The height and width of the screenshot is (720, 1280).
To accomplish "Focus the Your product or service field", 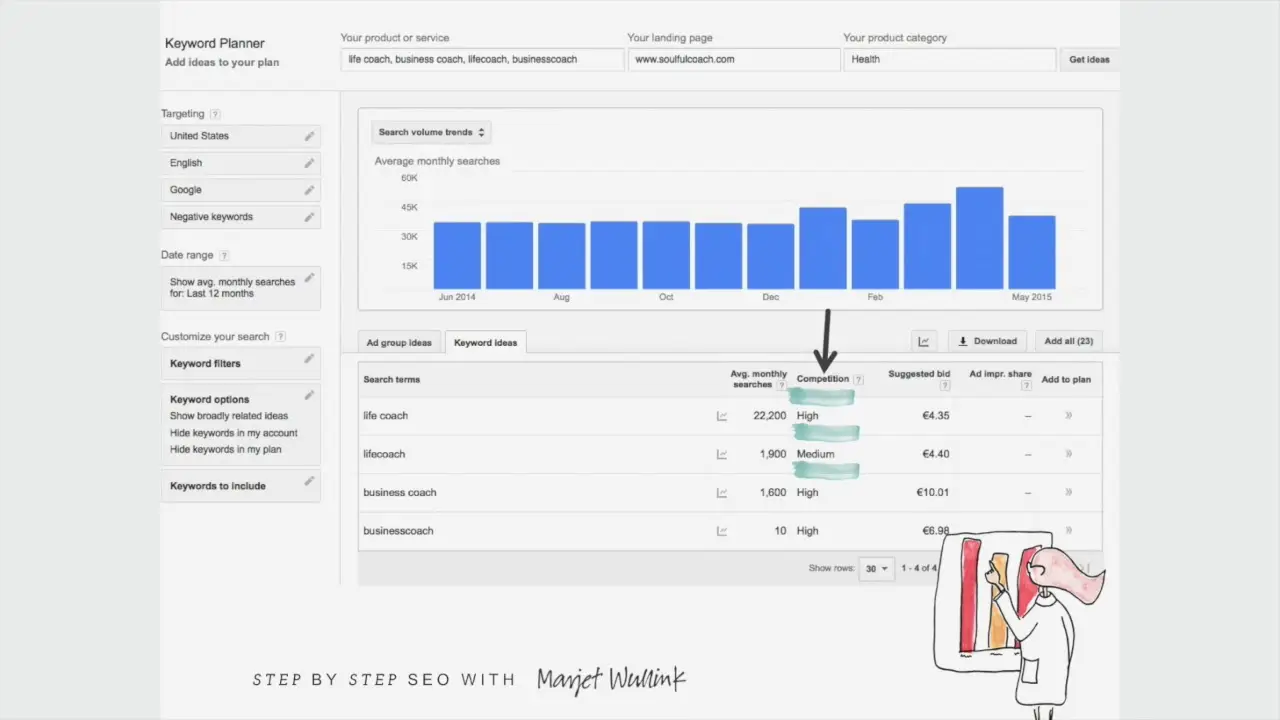I will coord(482,59).
